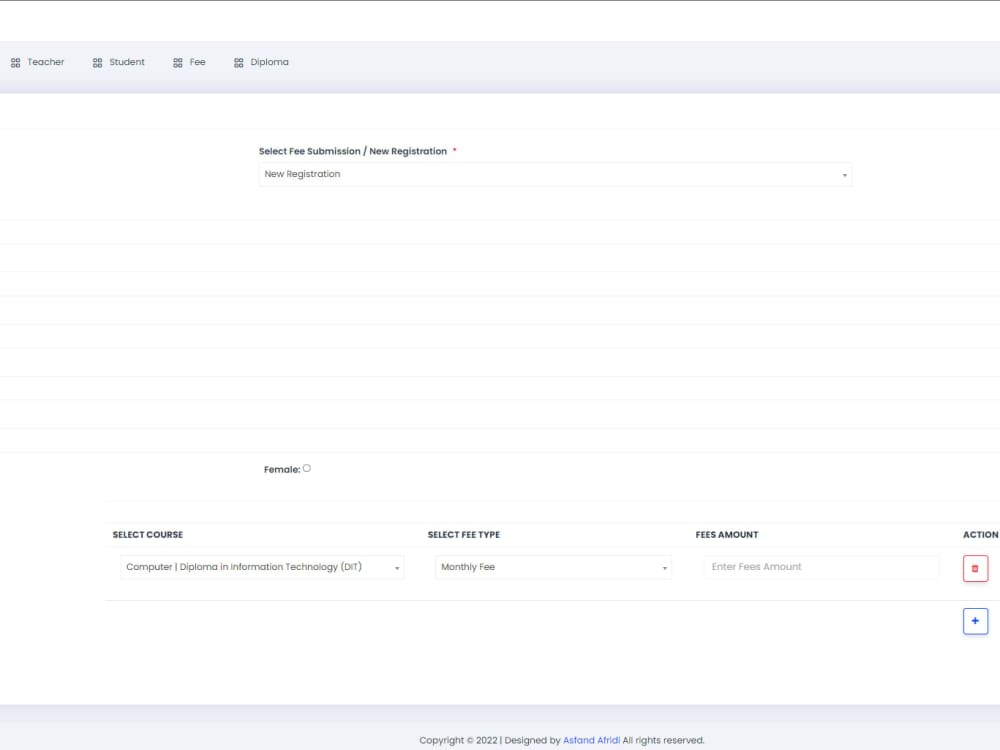The image size is (1000, 750).
Task: Click the grid icon beside Diploma
Action: [x=238, y=62]
